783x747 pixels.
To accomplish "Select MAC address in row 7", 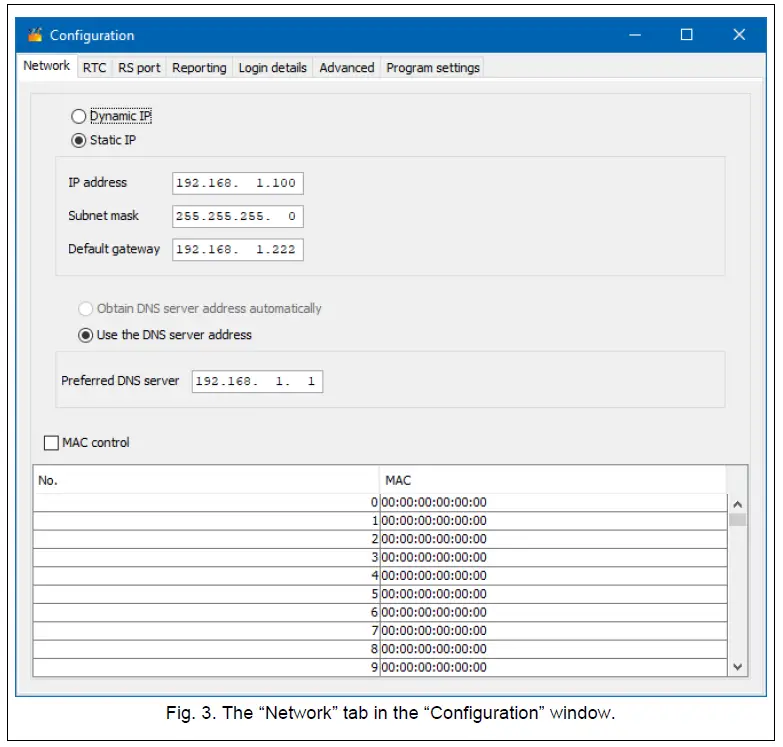I will 553,631.
